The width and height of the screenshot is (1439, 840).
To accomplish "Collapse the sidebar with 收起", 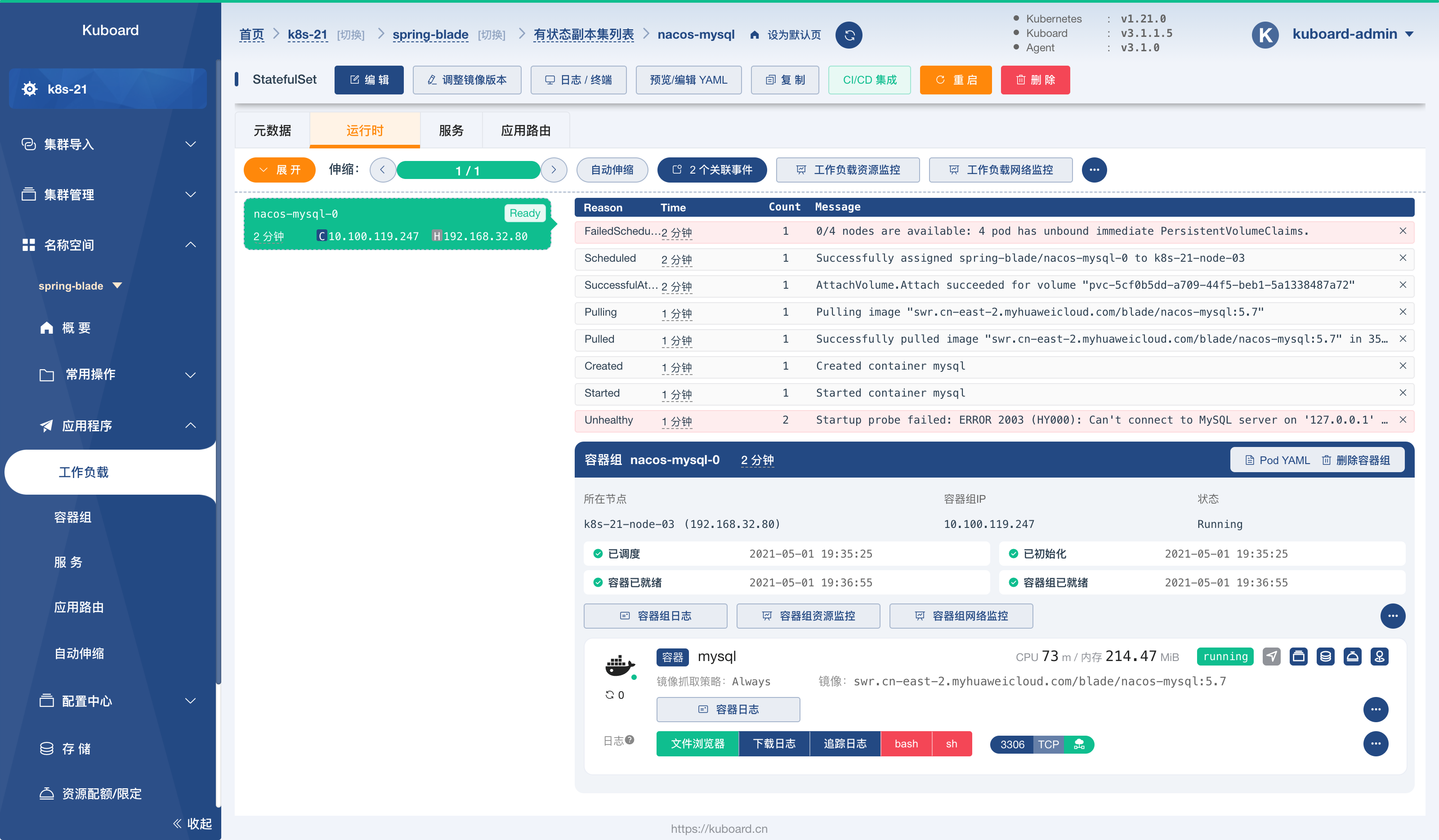I will tap(192, 823).
